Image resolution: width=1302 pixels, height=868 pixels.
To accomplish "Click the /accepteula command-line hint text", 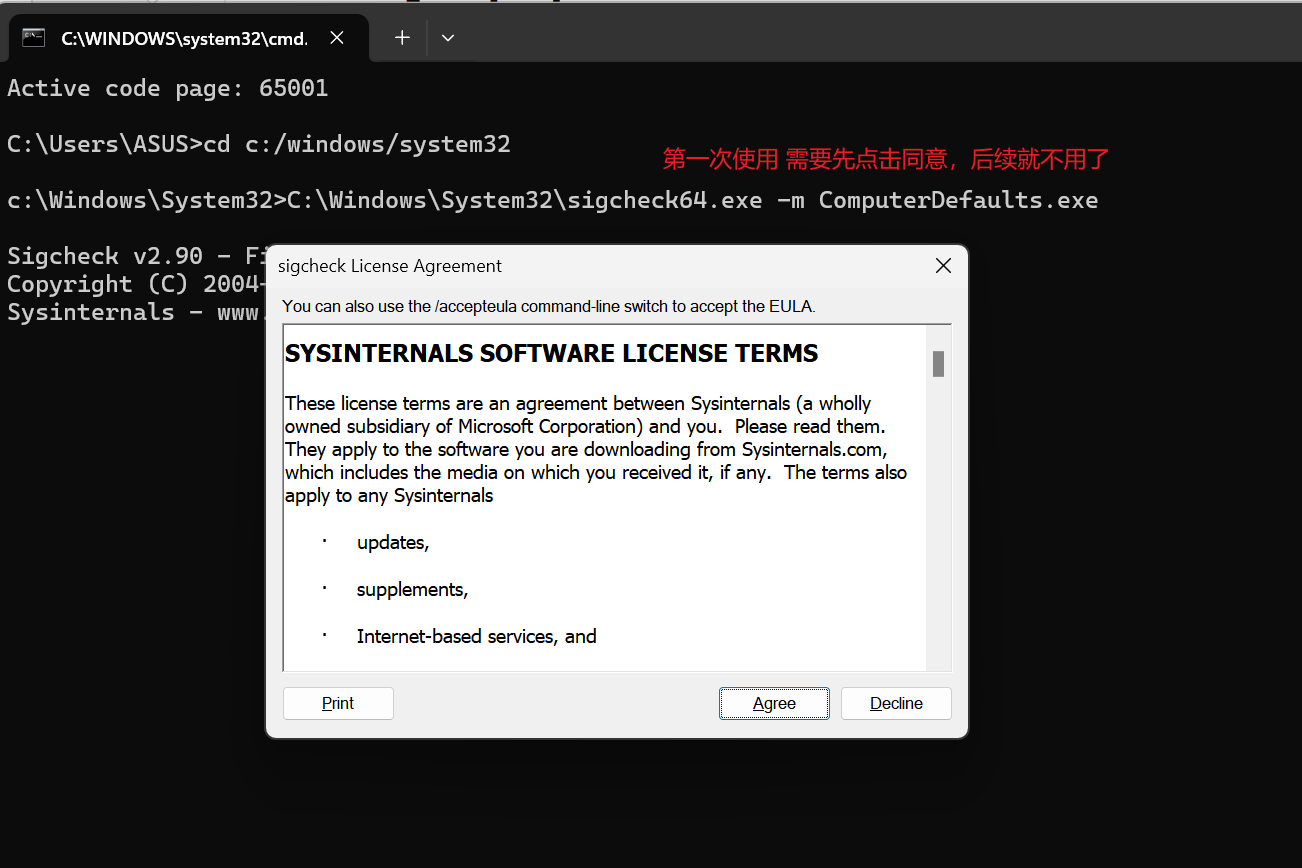I will [548, 306].
